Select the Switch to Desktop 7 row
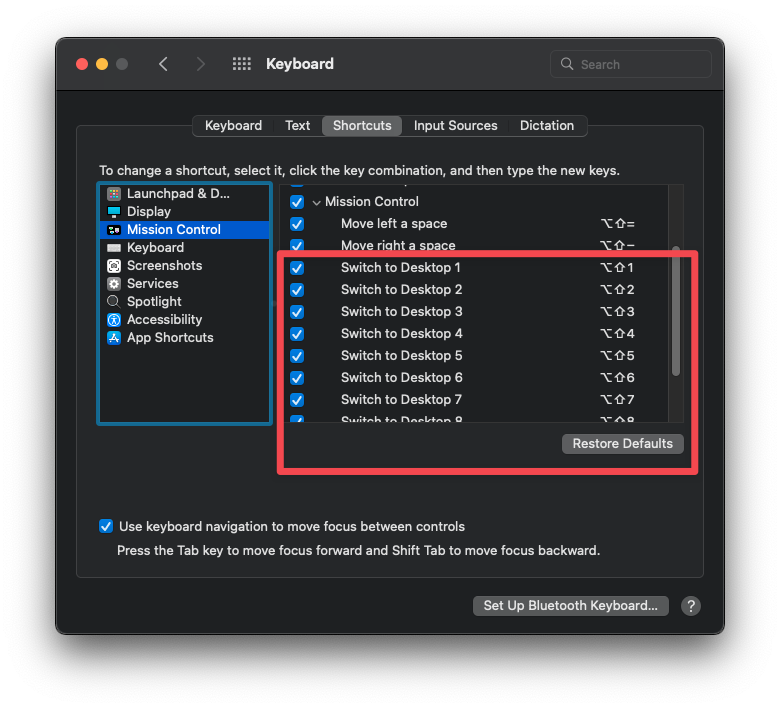This screenshot has height=708, width=780. click(475, 400)
